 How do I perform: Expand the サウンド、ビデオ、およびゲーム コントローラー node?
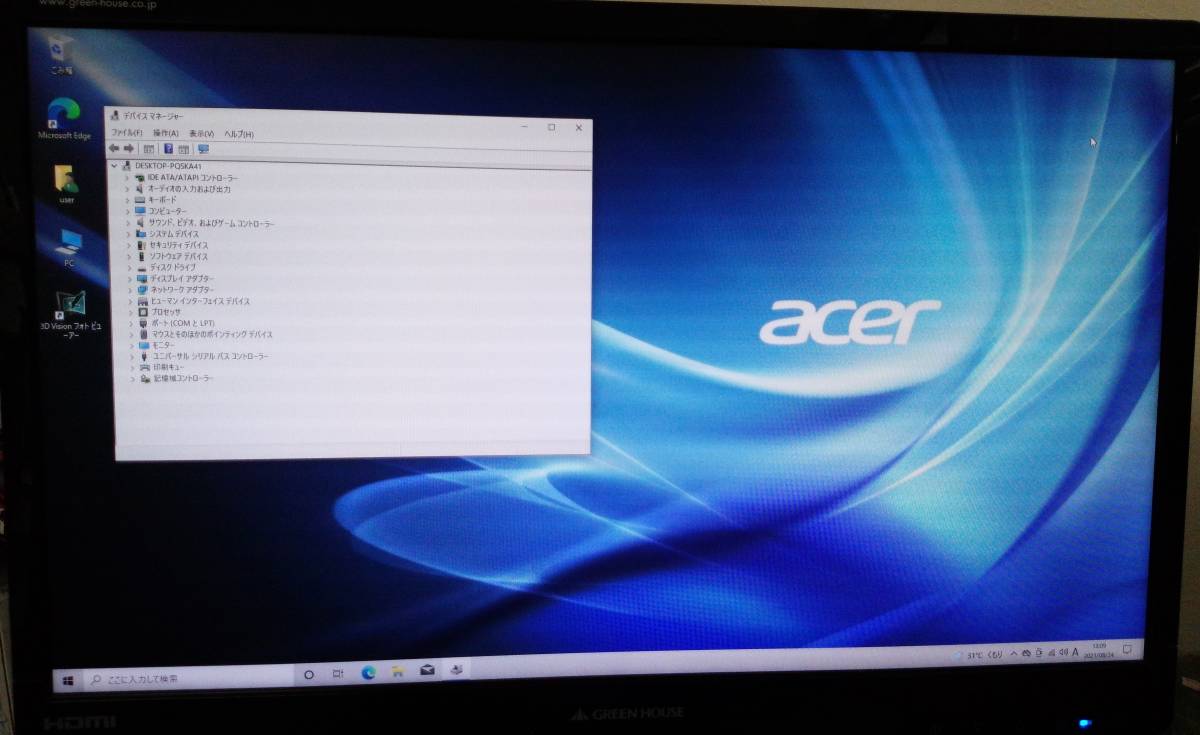129,223
